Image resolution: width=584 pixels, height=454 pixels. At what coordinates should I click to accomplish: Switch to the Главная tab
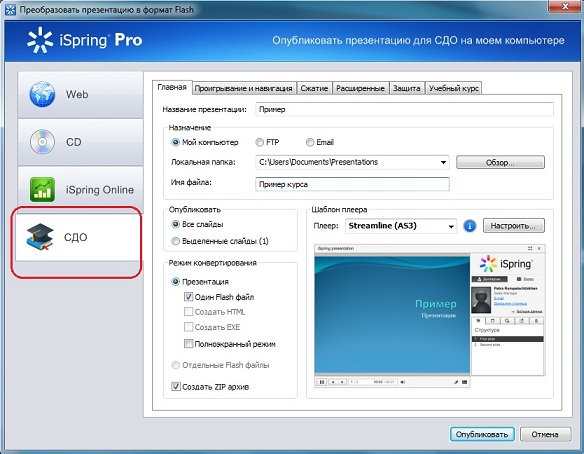(x=172, y=88)
